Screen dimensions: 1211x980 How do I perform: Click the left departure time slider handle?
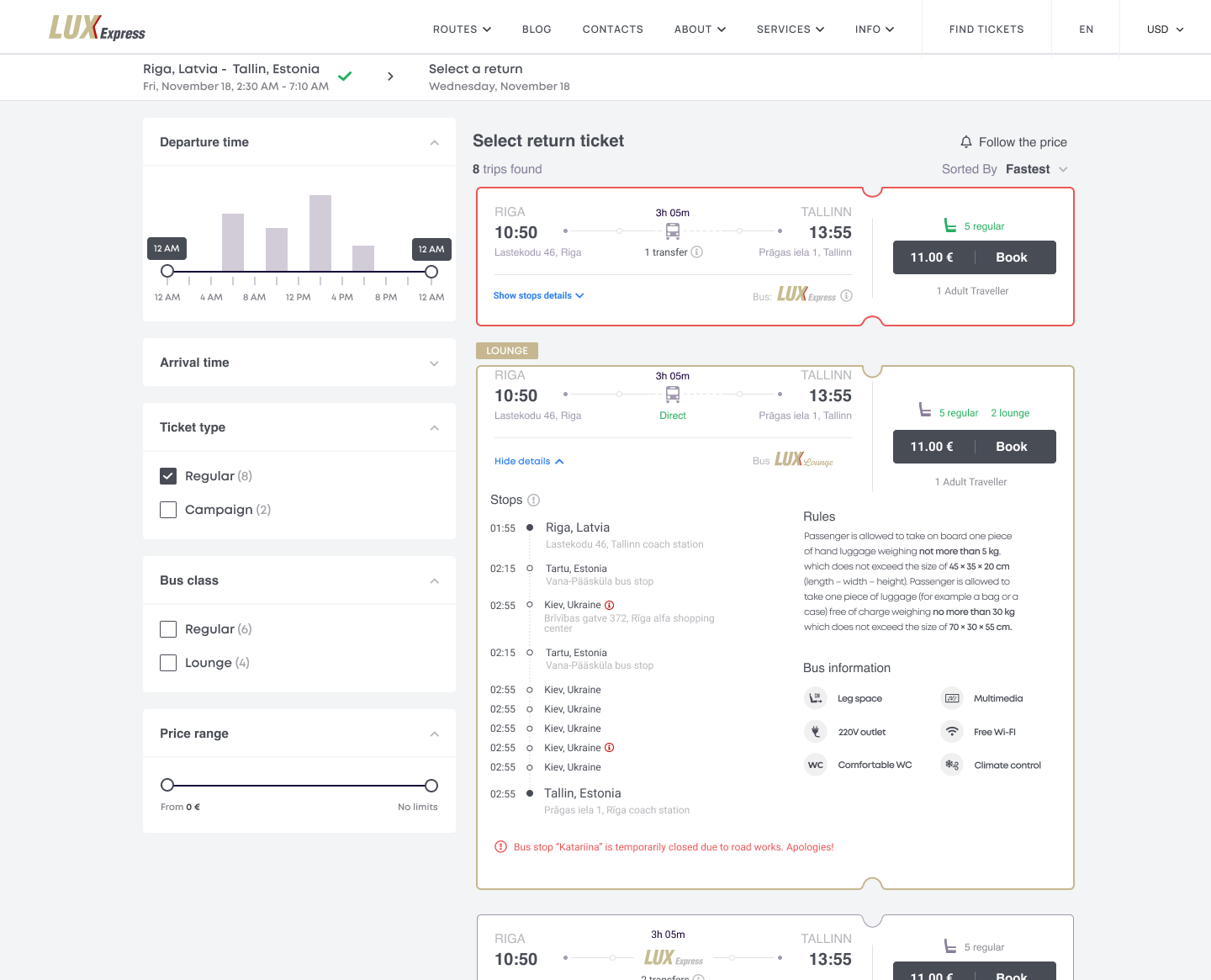click(167, 271)
